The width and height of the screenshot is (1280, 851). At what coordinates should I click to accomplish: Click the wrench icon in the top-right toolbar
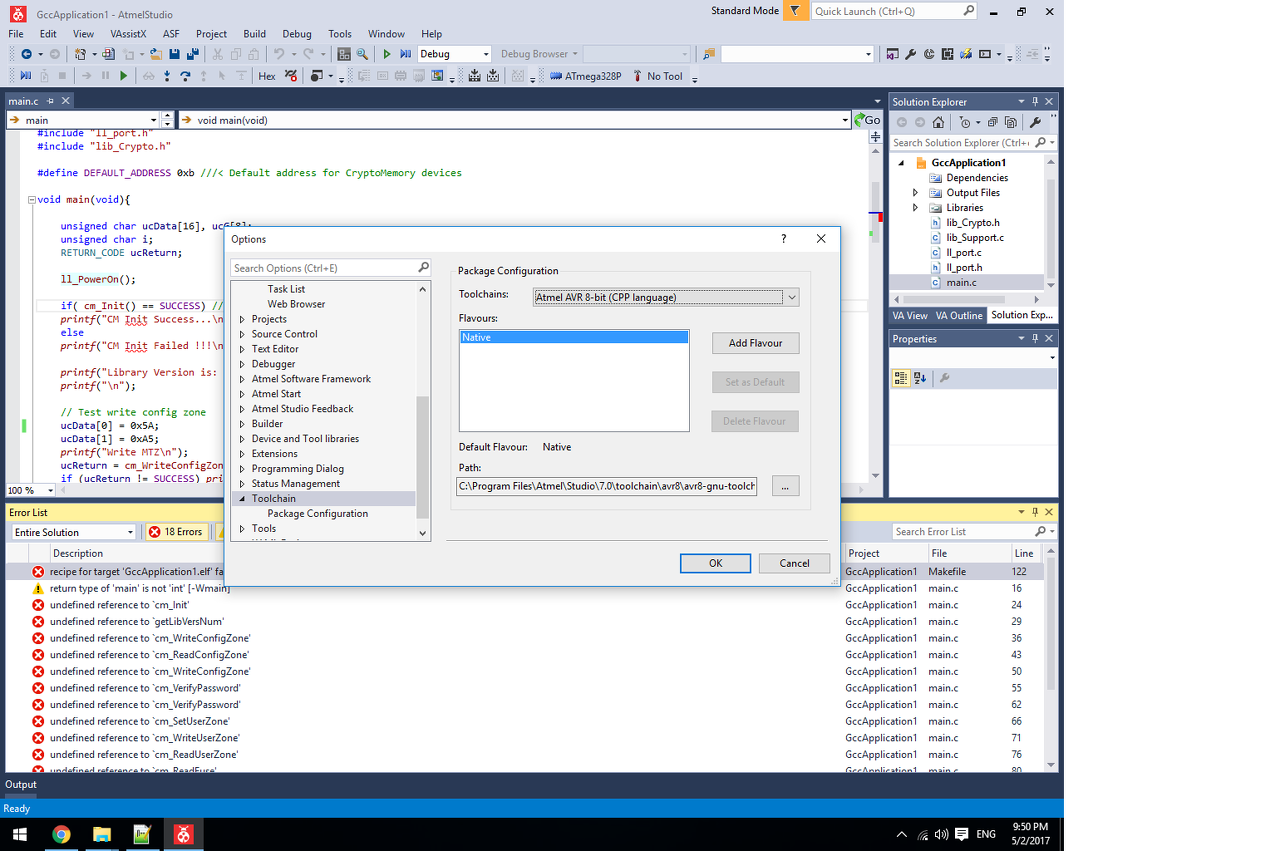click(911, 54)
